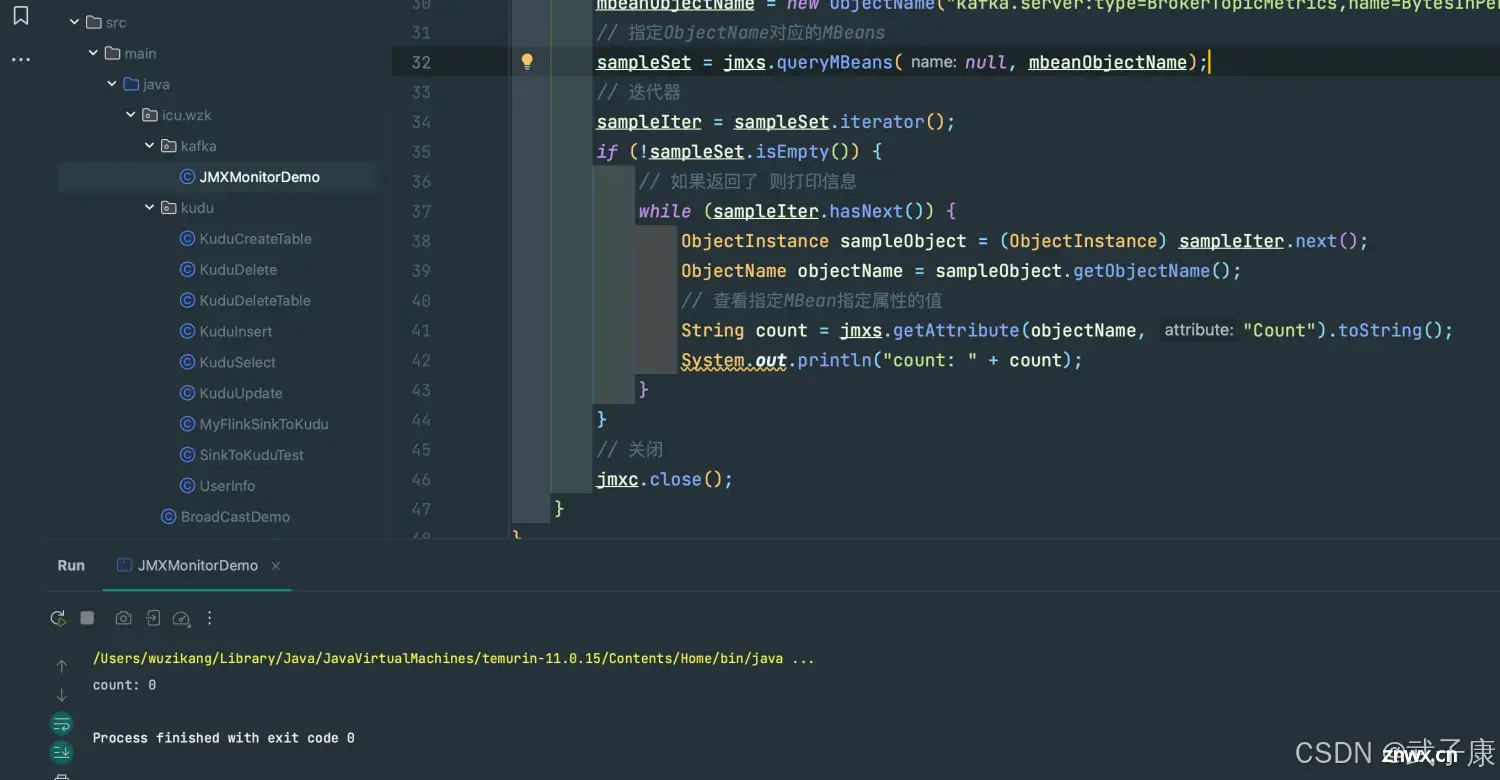Open JMXMonitorDemo class in project tree

click(259, 177)
